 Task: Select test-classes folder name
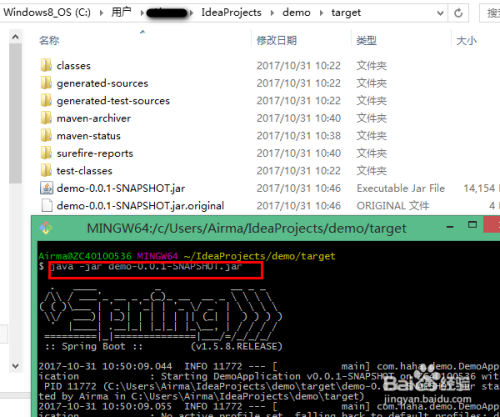point(84,171)
